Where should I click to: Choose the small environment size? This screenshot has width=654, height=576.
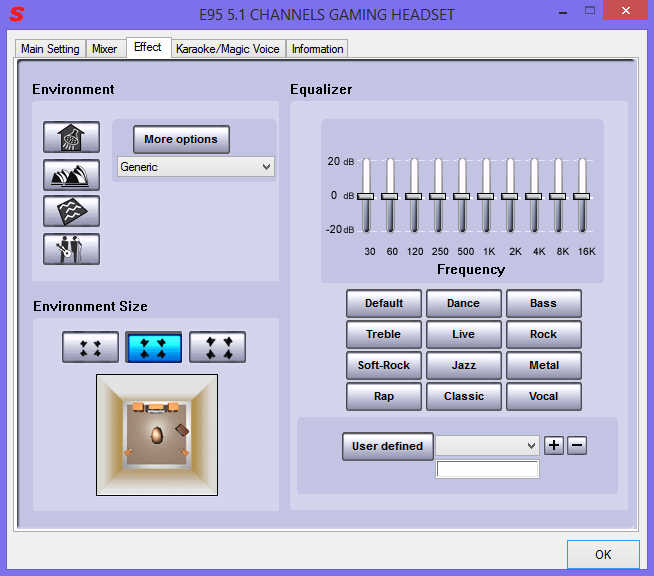point(91,347)
